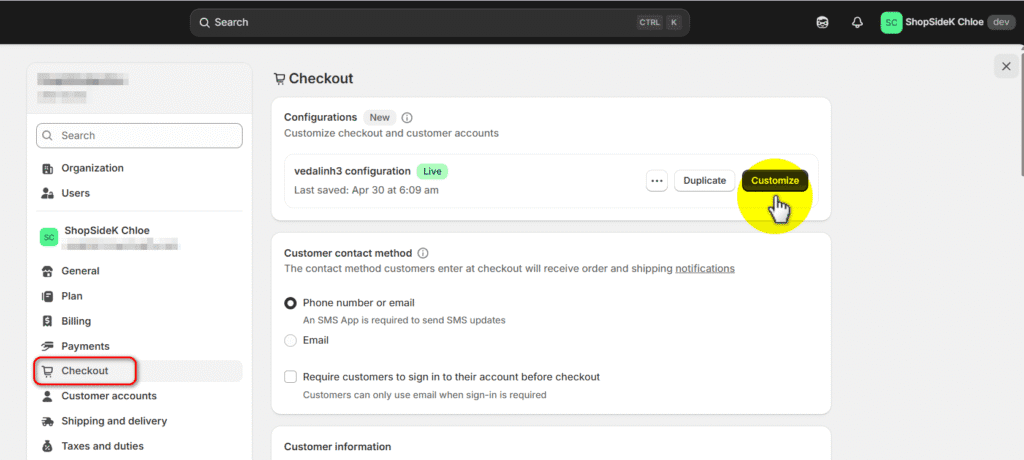Screen dimensions: 1024x460
Task: Click the Live status badge
Action: pyautogui.click(x=432, y=172)
